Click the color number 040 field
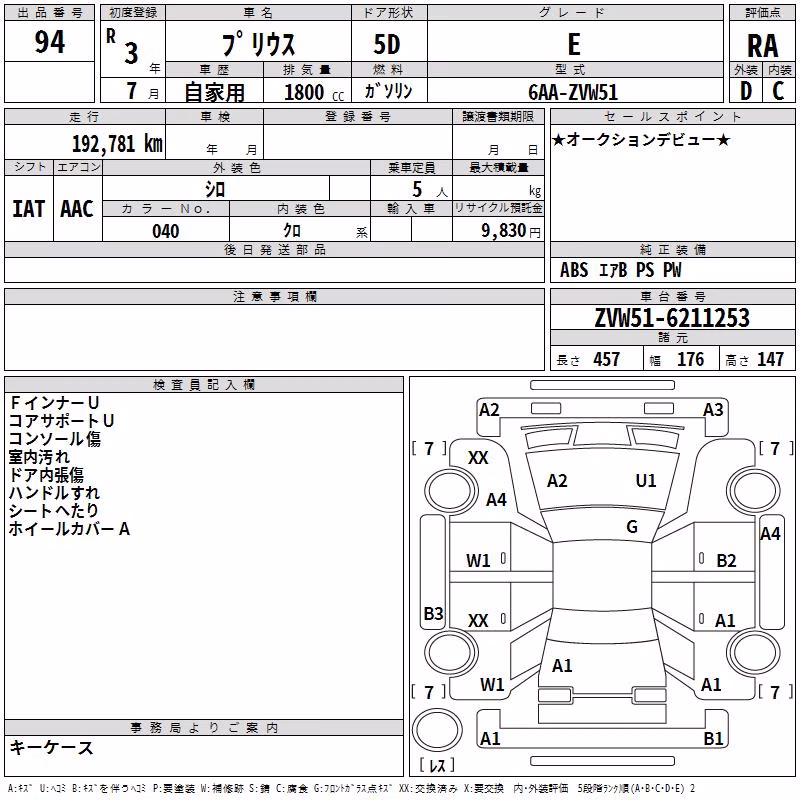This screenshot has width=800, height=800. (166, 230)
